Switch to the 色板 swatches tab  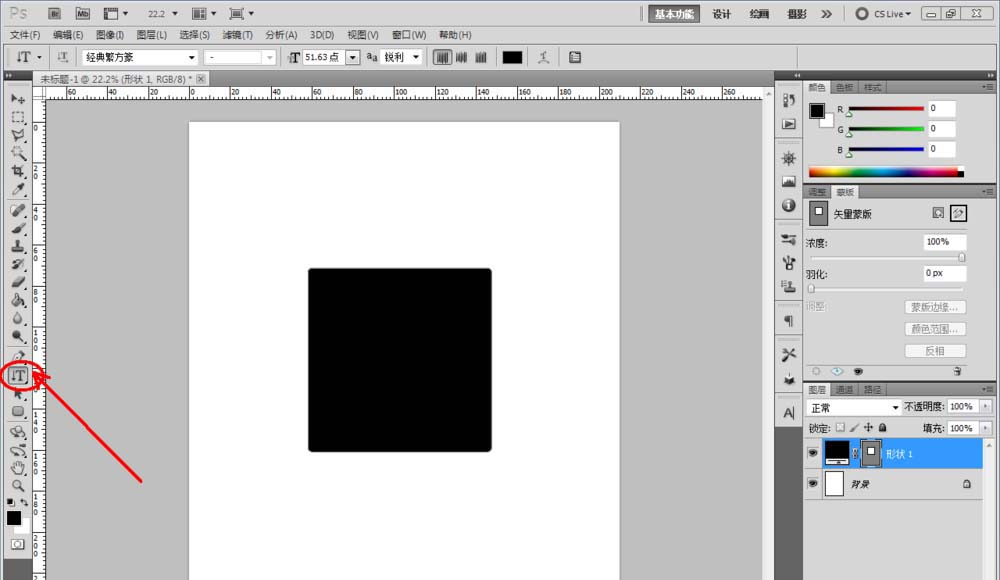click(x=844, y=87)
